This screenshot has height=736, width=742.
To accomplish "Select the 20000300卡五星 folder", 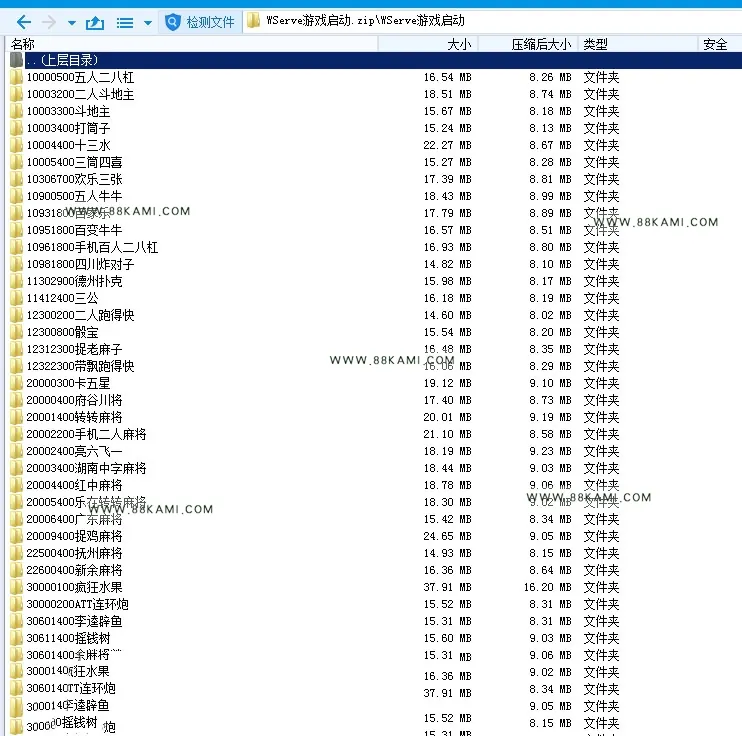I will coord(68,383).
